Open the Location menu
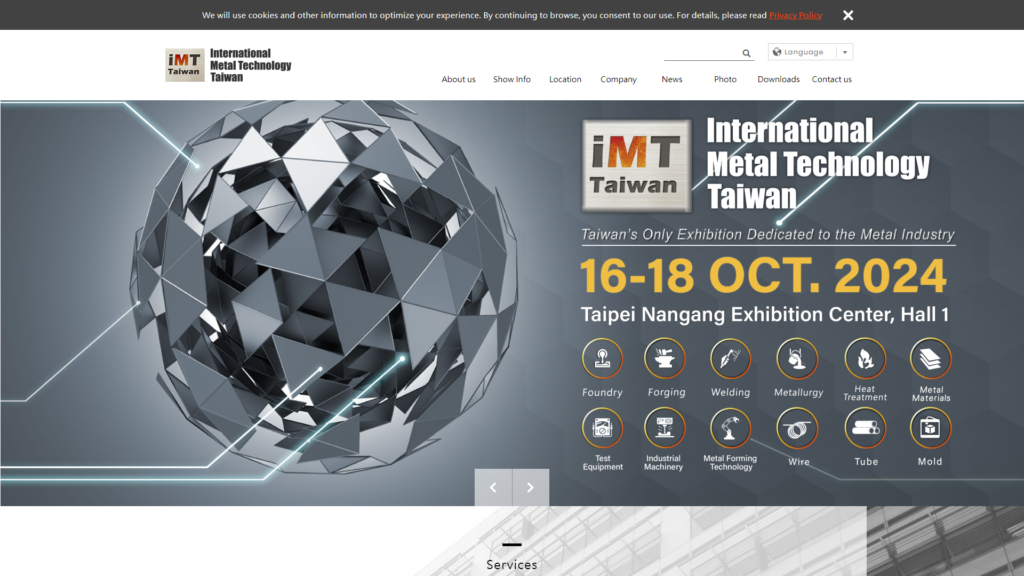This screenshot has height=576, width=1024. tap(565, 79)
